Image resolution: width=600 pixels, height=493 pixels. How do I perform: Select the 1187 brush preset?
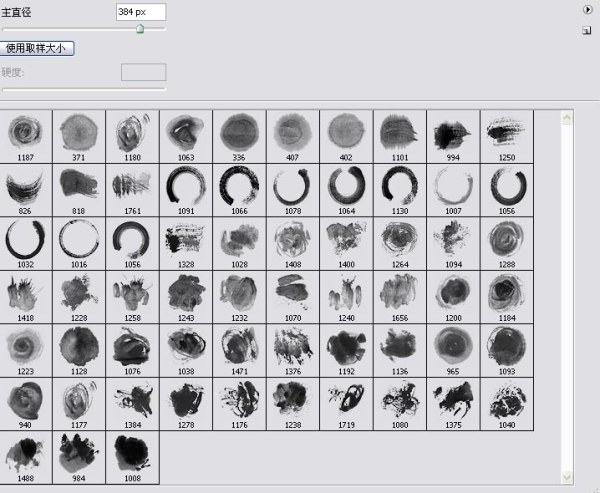click(25, 132)
